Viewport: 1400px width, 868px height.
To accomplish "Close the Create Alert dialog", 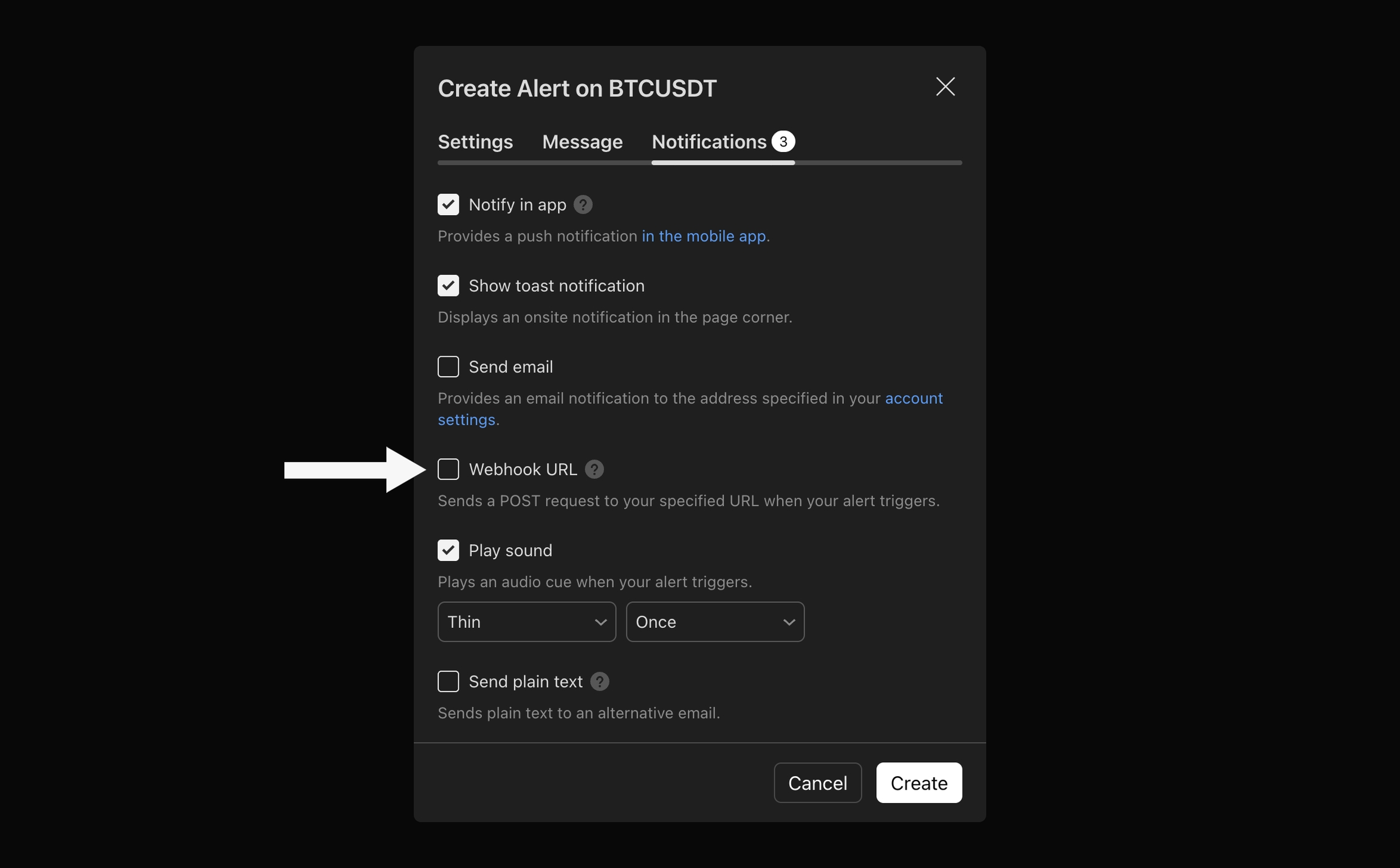I will [x=945, y=87].
